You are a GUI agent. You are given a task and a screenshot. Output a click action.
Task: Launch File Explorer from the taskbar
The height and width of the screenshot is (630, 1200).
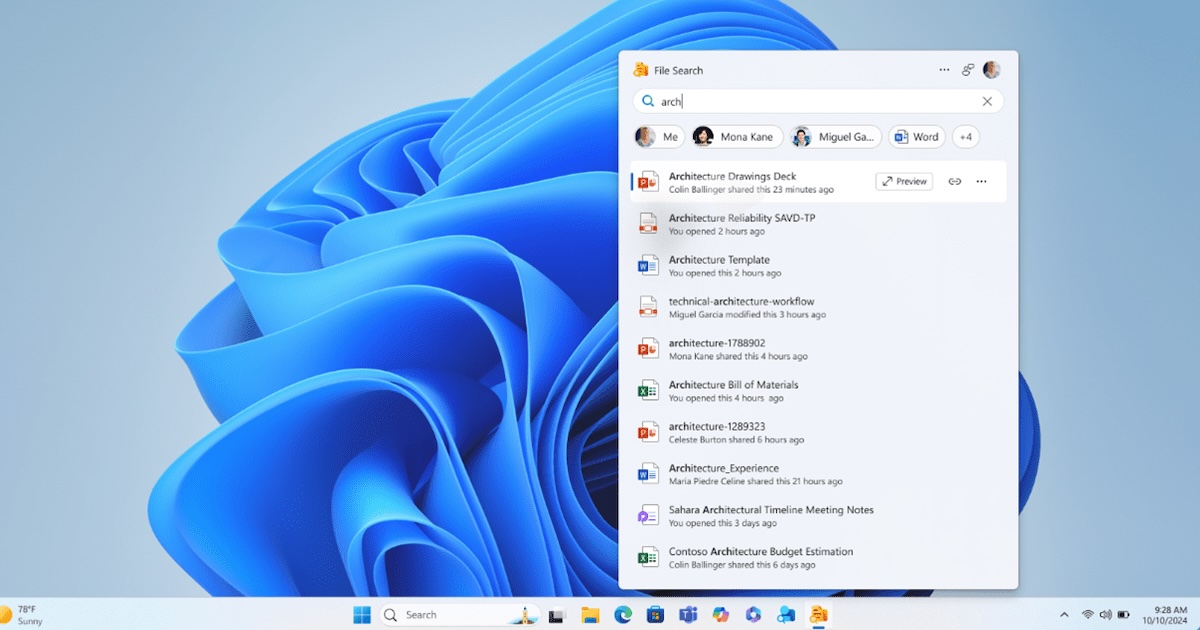click(x=590, y=614)
